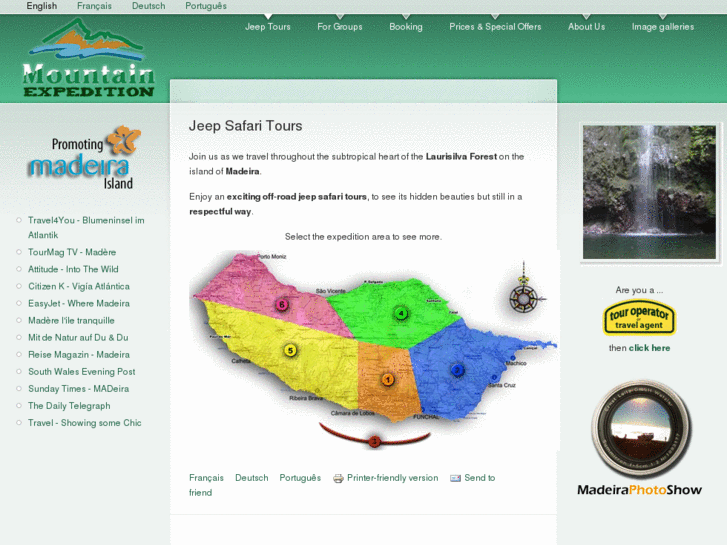Viewport: 727px width, 545px height.
Task: Switch language to Português in top bar
Action: coord(206,6)
